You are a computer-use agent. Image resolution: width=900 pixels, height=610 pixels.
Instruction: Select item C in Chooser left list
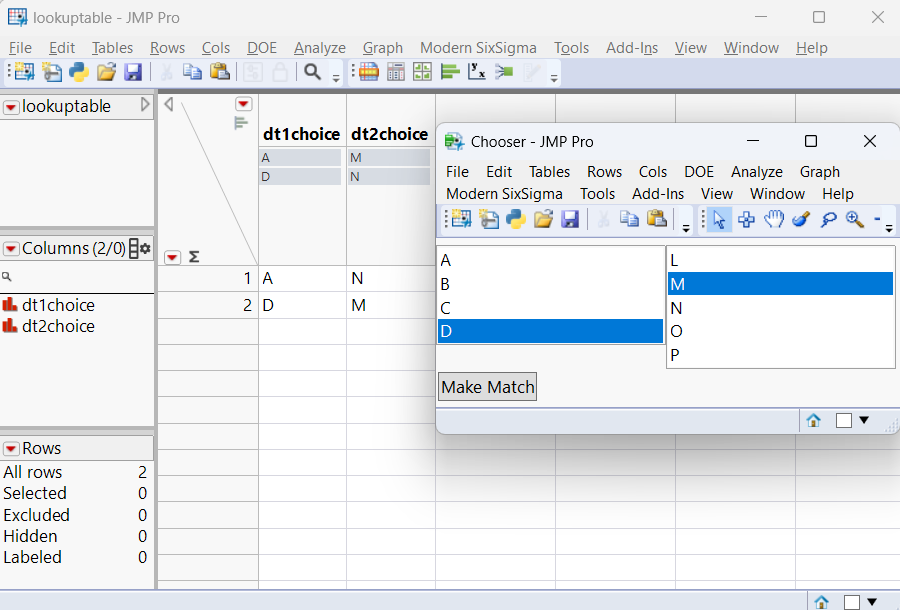pyautogui.click(x=550, y=308)
